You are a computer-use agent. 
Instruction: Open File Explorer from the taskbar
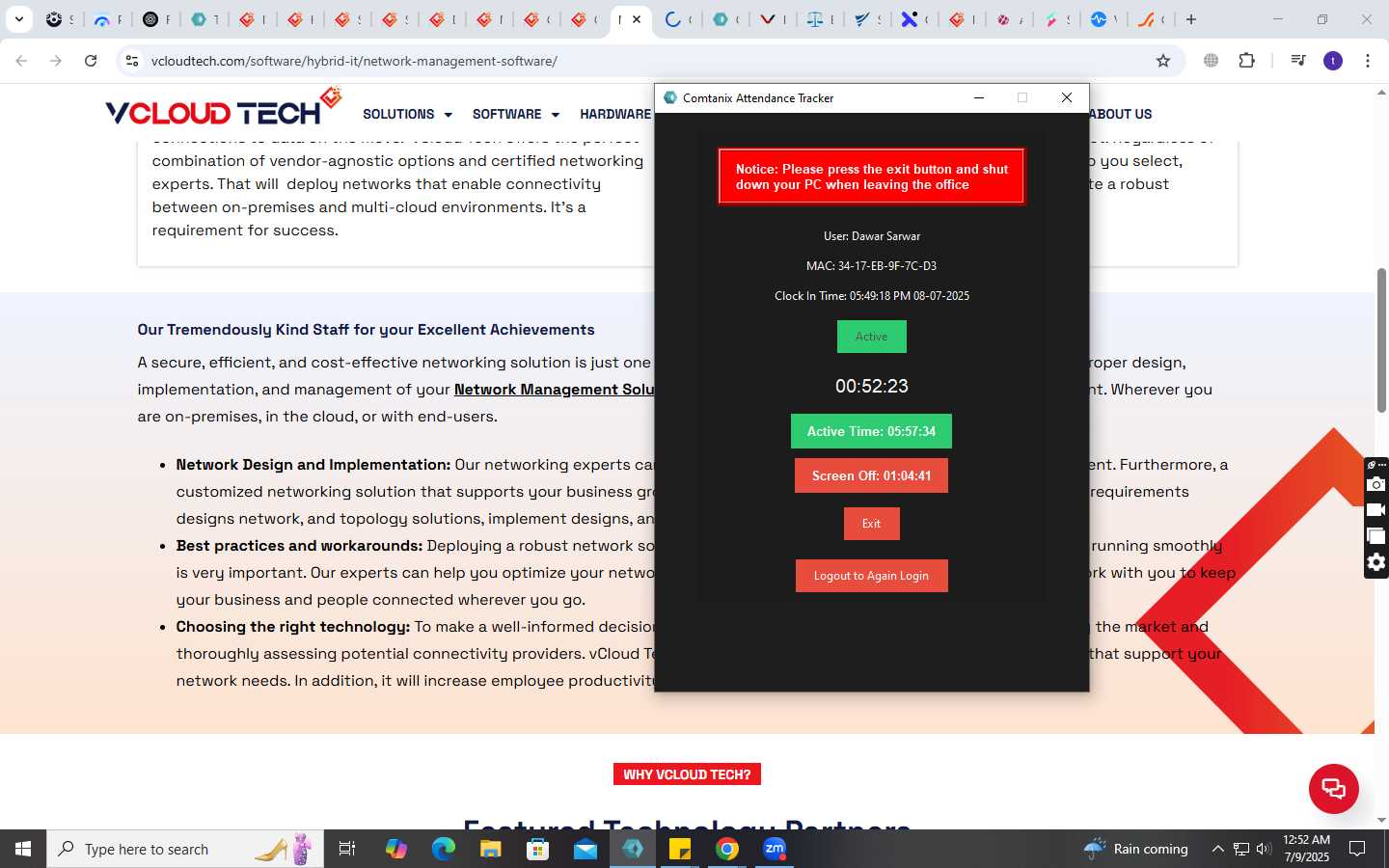(x=491, y=849)
